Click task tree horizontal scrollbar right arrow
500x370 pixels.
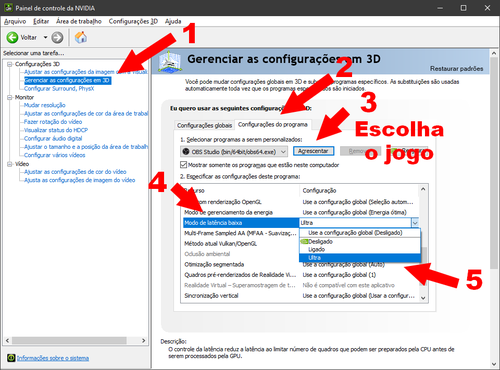pyautogui.click(x=144, y=340)
